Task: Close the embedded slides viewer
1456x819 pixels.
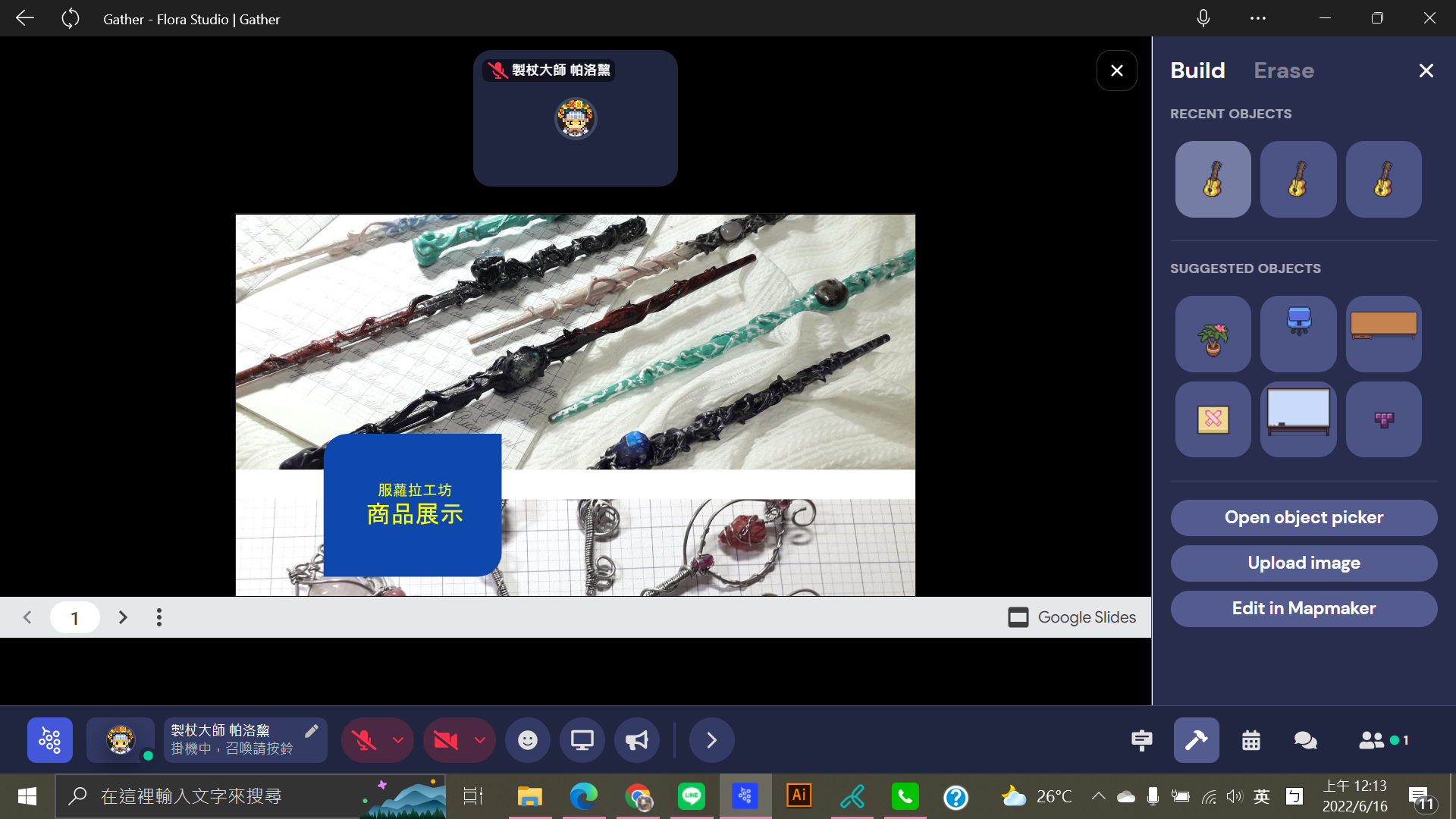Action: tap(1116, 71)
